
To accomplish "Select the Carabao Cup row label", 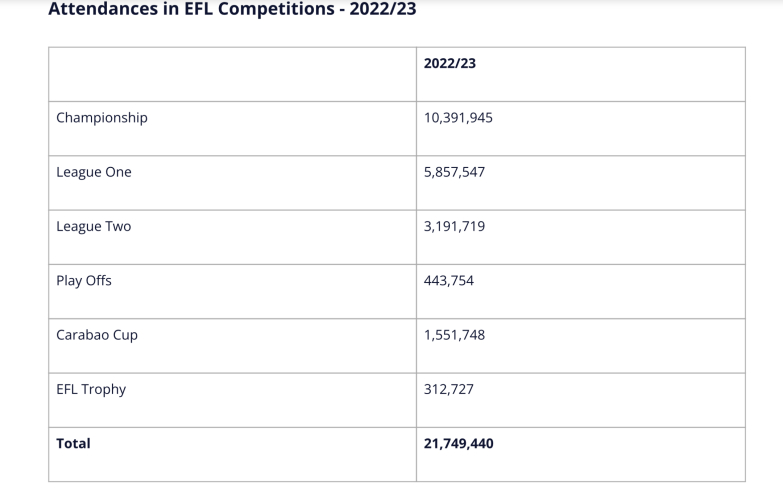I will [x=97, y=335].
